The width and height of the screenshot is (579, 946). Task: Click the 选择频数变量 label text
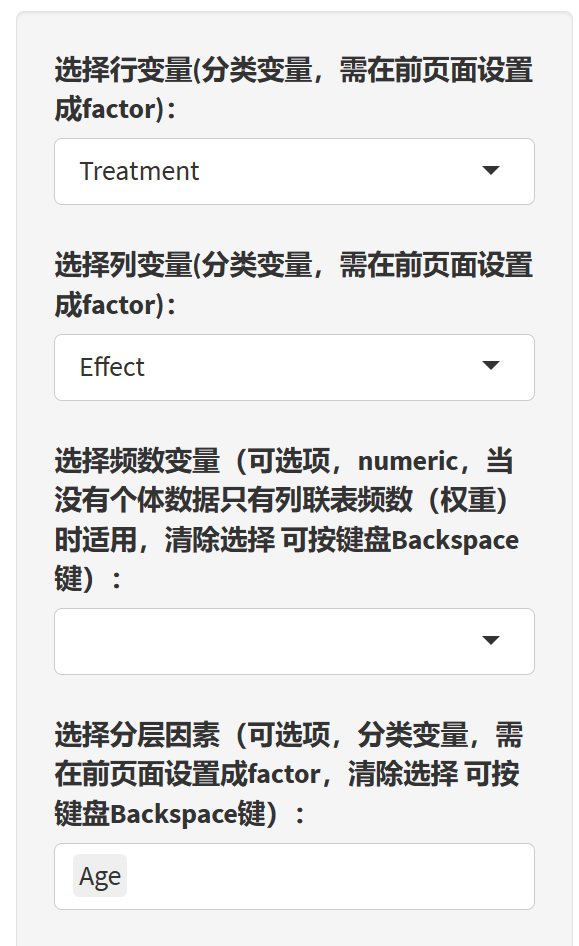[286, 519]
